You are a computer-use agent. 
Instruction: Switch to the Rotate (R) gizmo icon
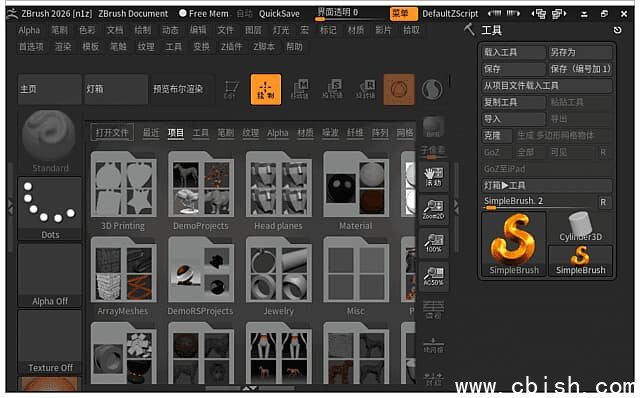pyautogui.click(x=365, y=89)
